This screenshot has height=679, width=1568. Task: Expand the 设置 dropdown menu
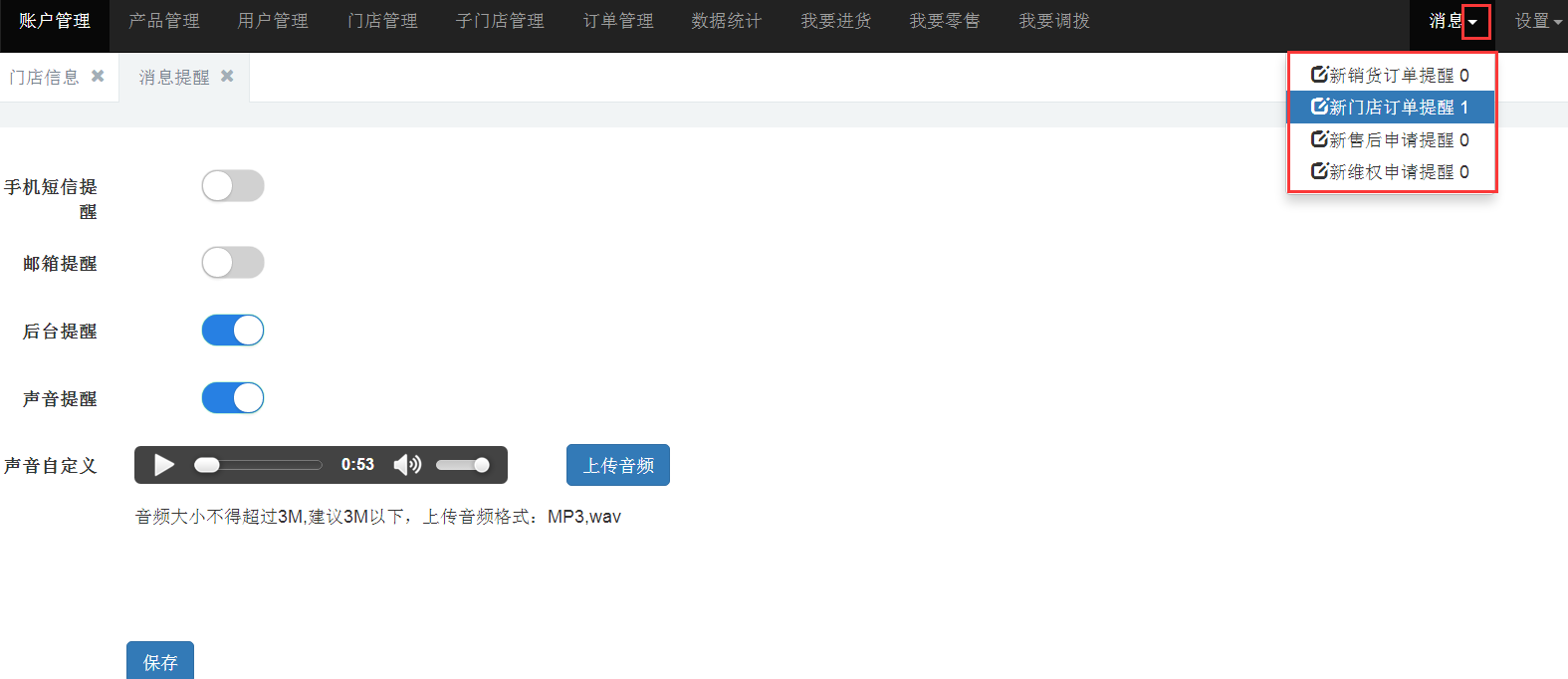pyautogui.click(x=1538, y=21)
